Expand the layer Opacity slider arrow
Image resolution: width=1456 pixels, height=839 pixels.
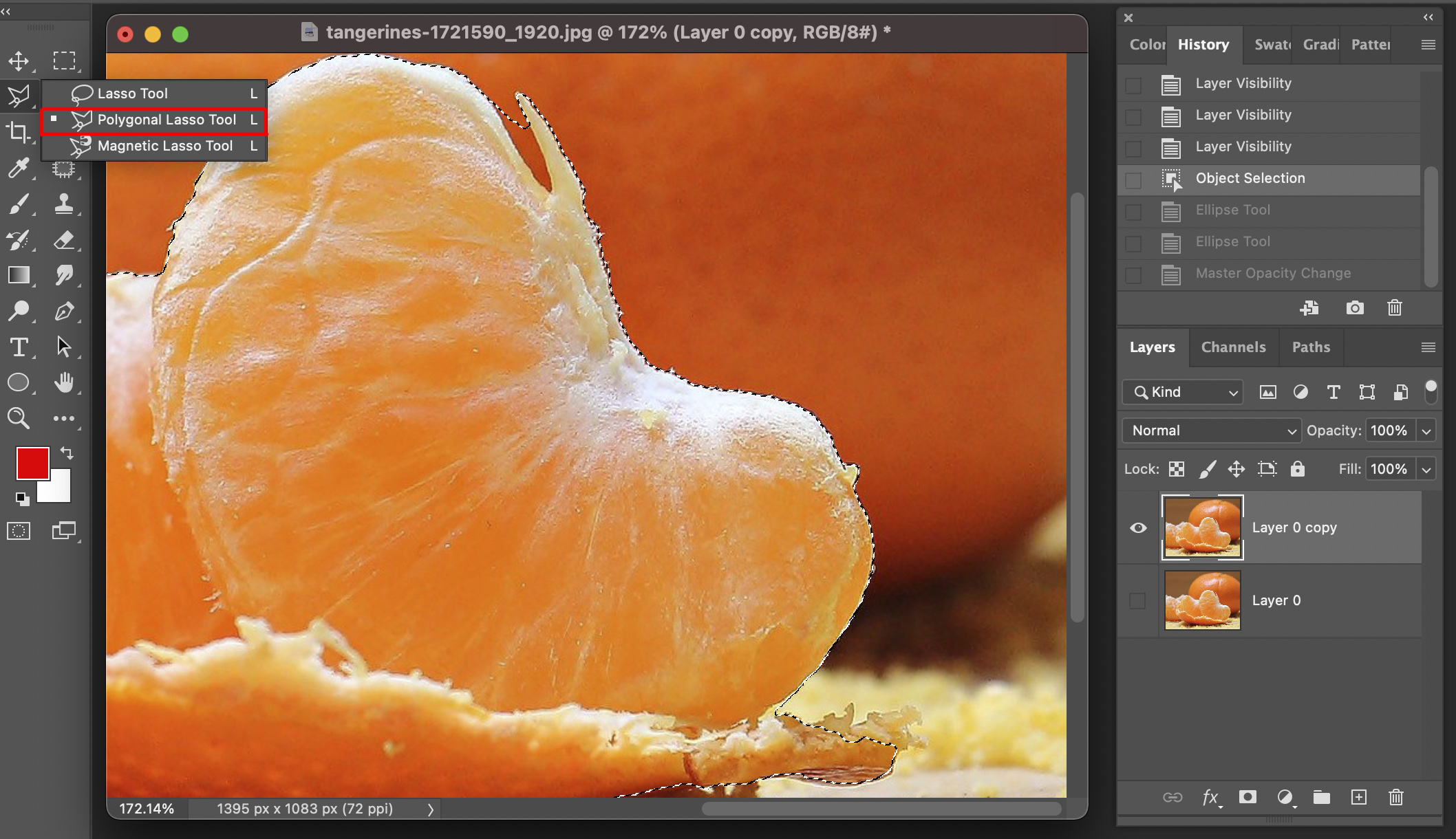pos(1426,431)
